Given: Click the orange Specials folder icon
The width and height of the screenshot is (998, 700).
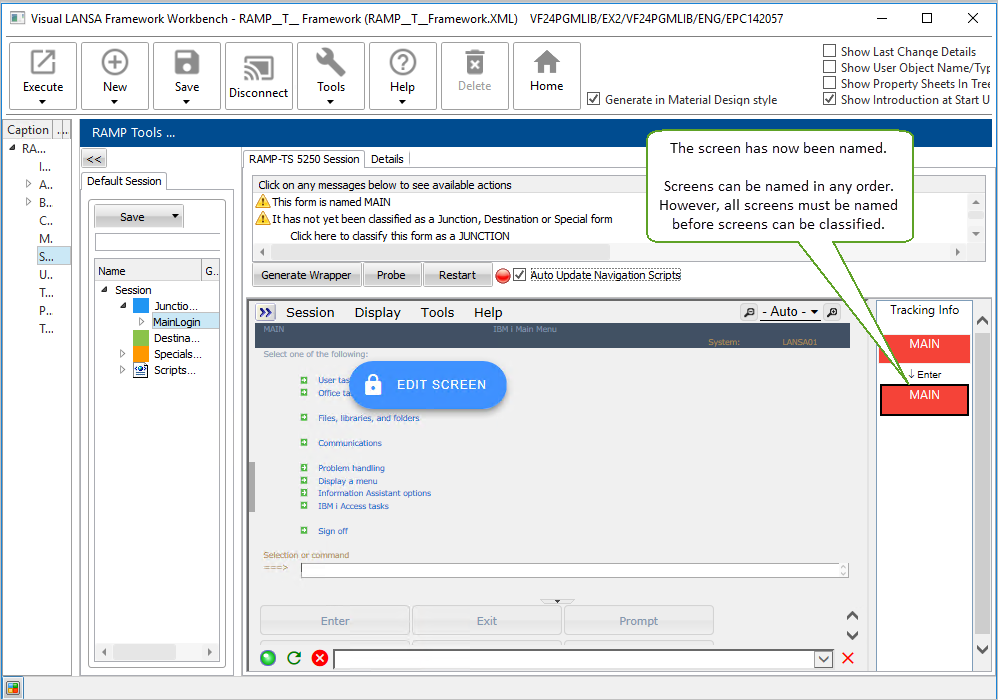Looking at the screenshot, I should click(x=141, y=354).
